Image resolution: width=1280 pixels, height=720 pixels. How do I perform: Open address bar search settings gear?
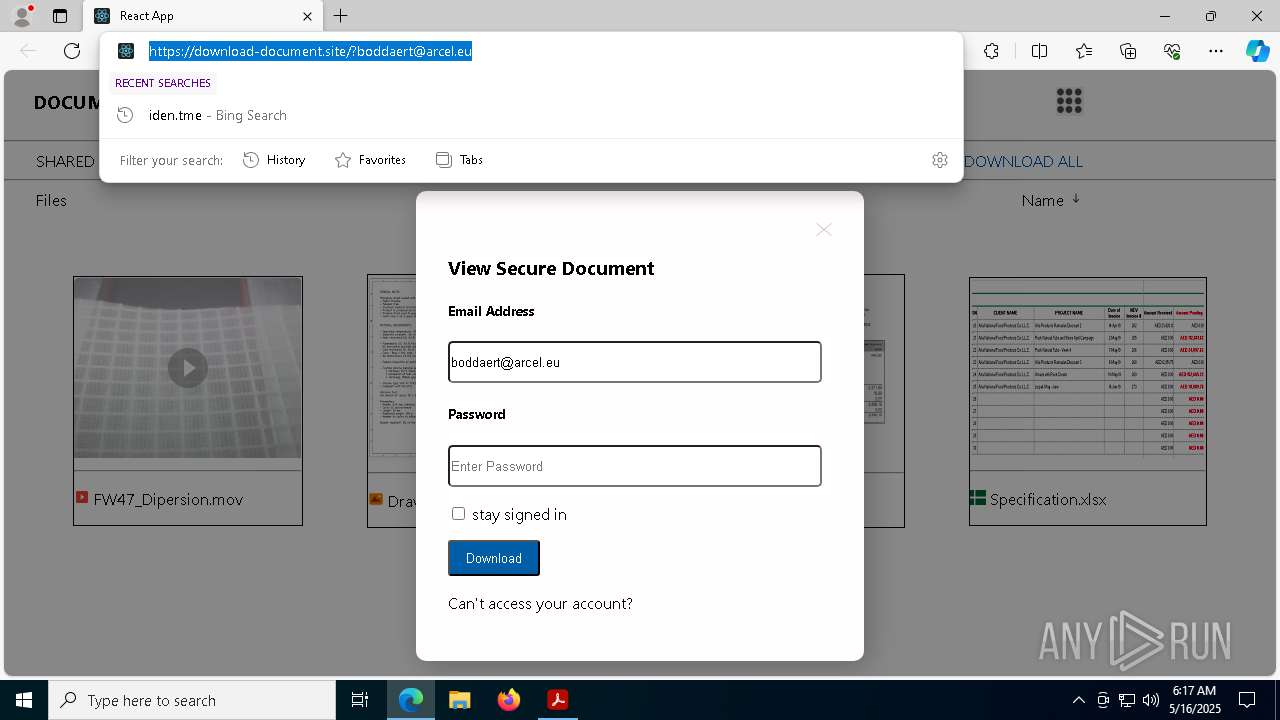point(939,160)
